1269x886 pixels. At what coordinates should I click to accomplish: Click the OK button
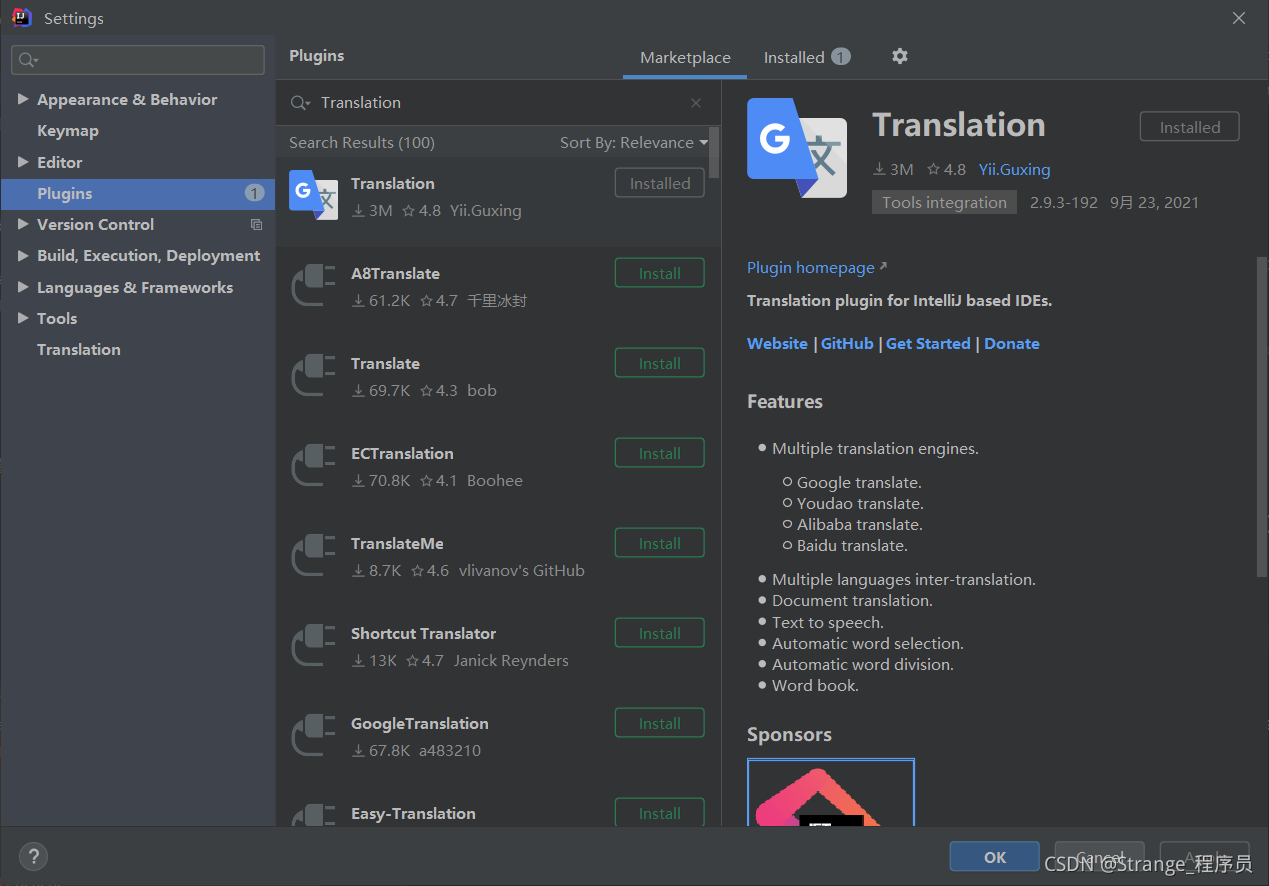(x=995, y=857)
